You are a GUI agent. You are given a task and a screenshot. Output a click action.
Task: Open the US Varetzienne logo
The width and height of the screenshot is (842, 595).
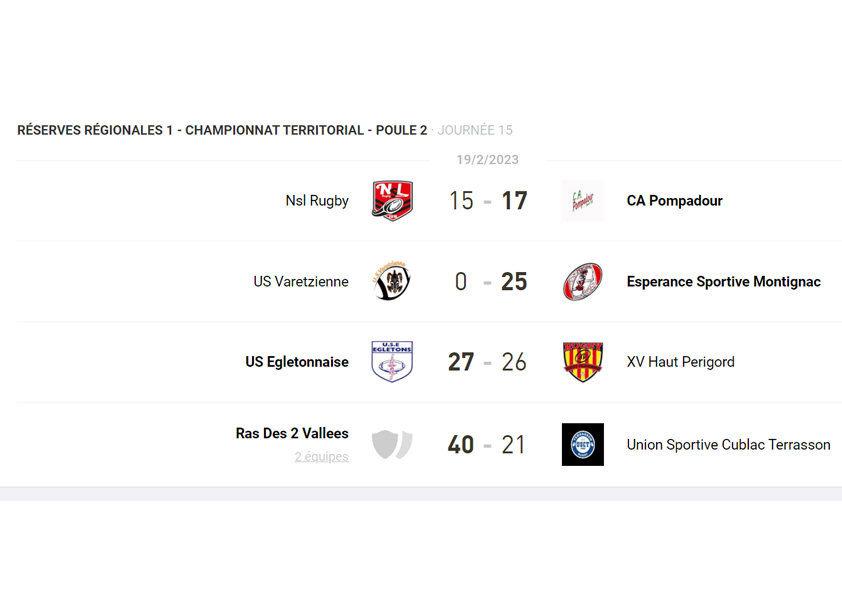(x=392, y=282)
